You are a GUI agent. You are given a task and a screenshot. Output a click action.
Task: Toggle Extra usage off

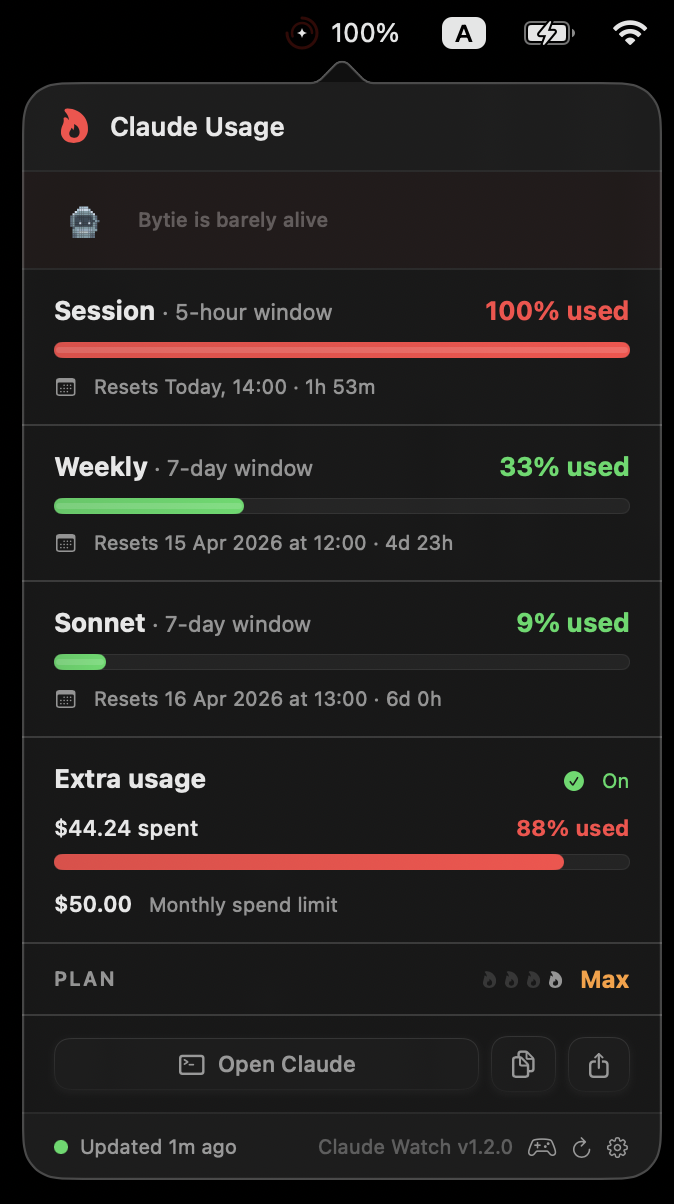click(x=597, y=781)
